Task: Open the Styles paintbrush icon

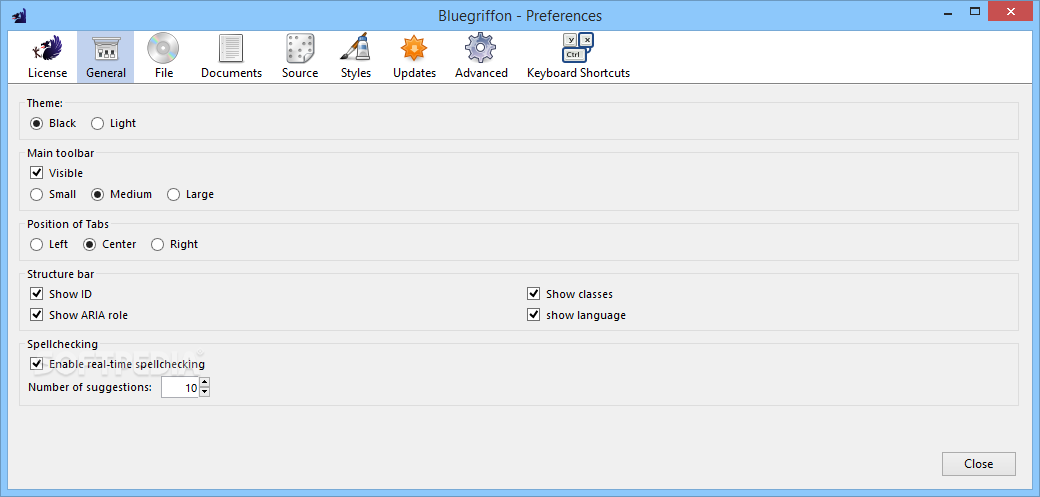Action: 356,48
